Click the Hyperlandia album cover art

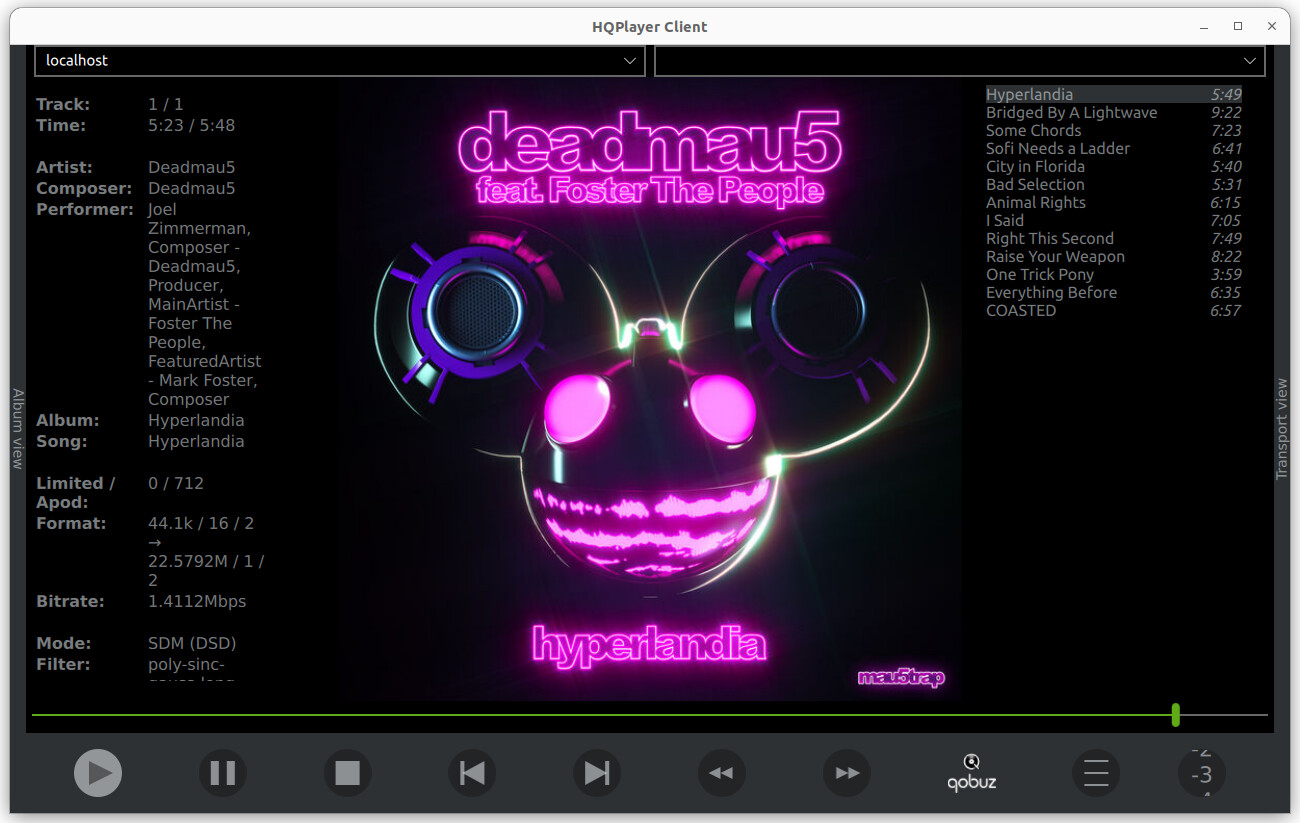click(649, 390)
